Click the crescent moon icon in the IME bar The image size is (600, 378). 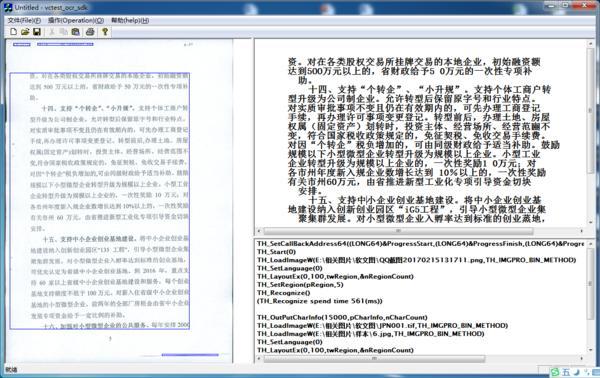coord(576,372)
